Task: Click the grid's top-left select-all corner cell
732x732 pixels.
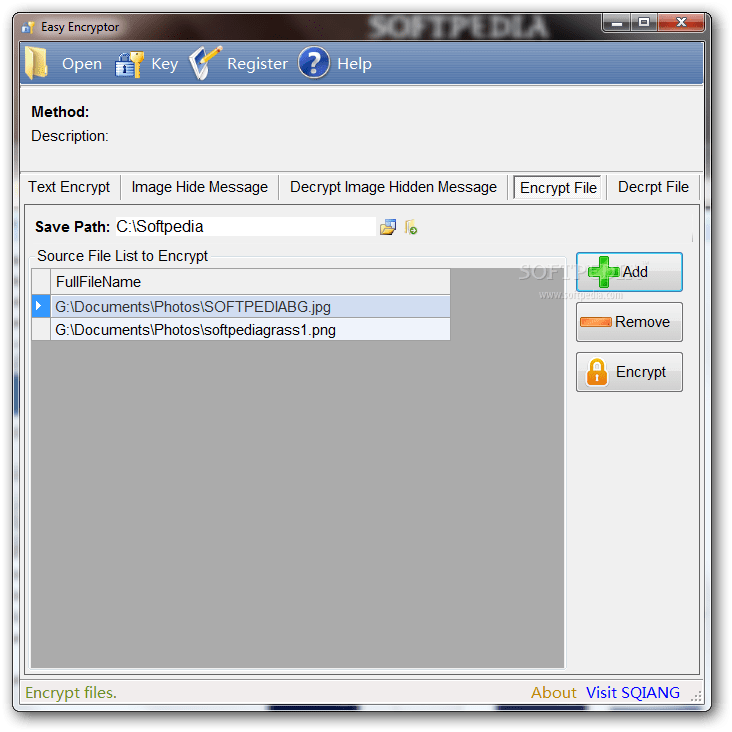Action: pos(41,282)
